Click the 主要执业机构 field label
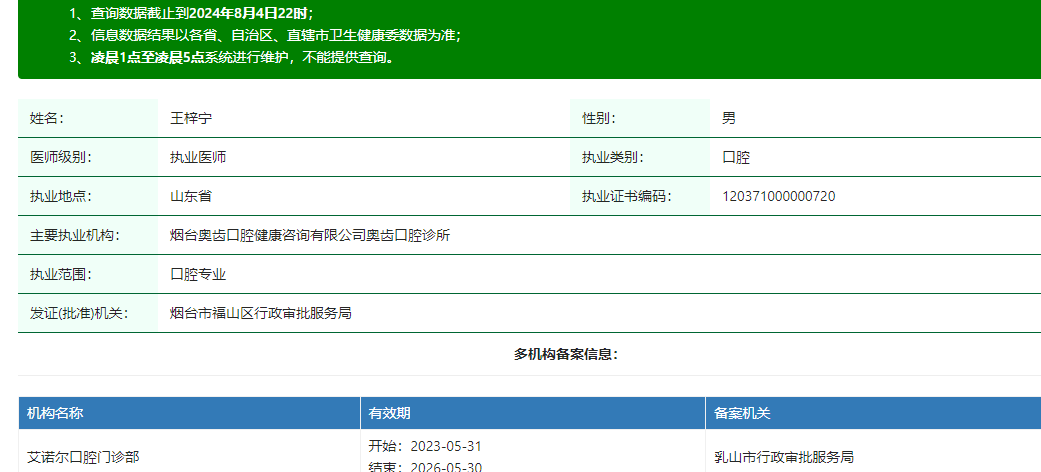1041x472 pixels. pos(75,236)
